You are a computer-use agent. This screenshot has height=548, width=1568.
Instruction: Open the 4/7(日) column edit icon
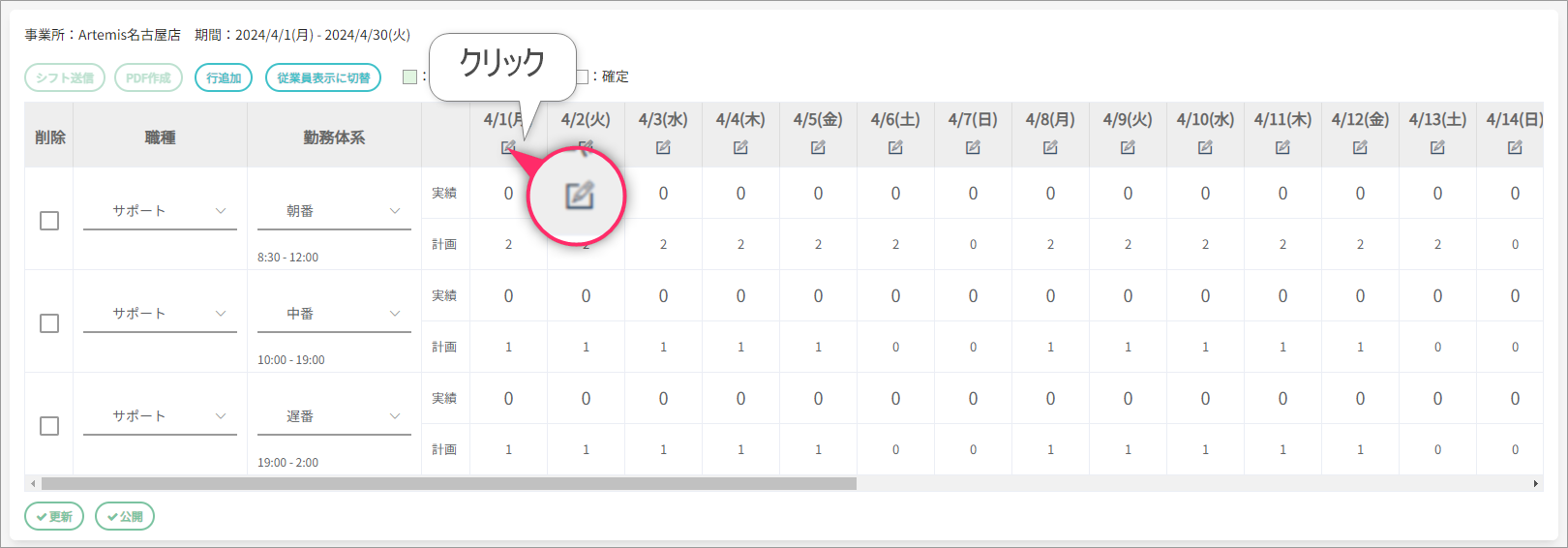click(973, 147)
